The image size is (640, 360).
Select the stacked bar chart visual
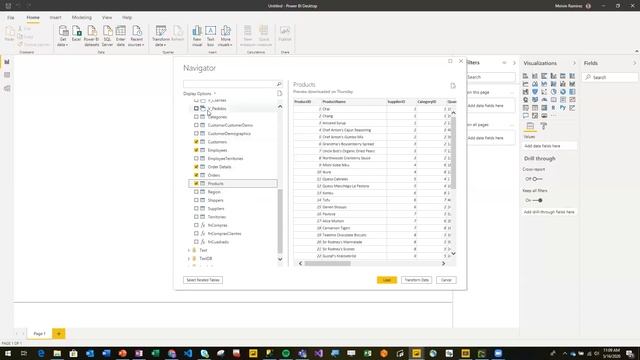(525, 76)
